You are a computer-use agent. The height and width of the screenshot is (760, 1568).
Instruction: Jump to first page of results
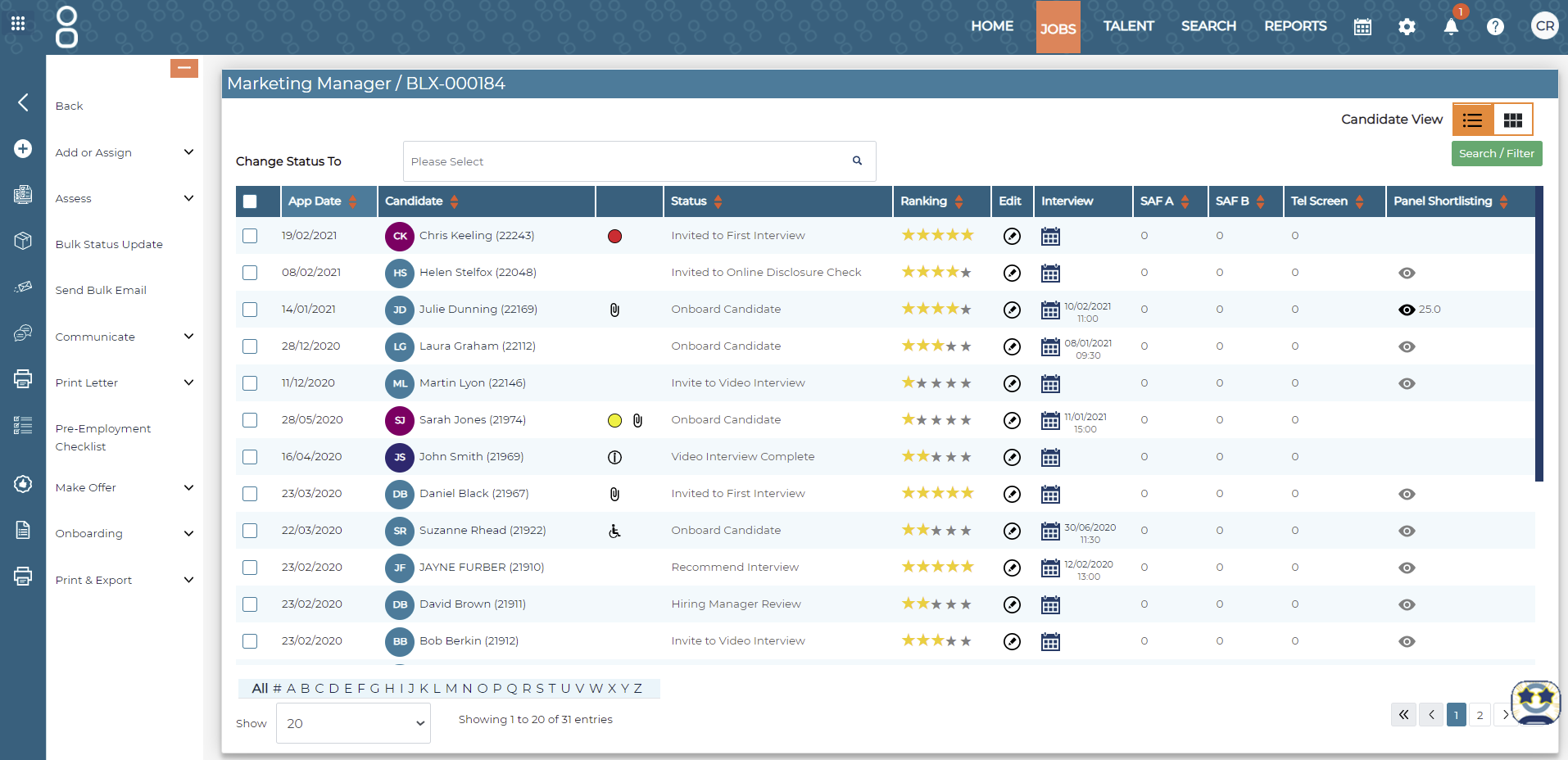pyautogui.click(x=1403, y=715)
